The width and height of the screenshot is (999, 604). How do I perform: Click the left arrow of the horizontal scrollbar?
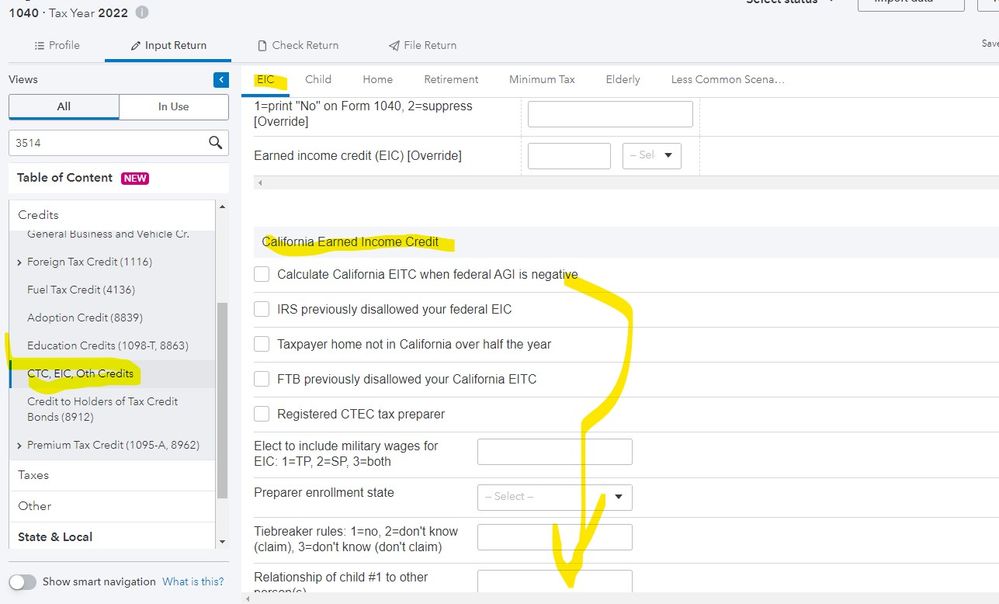pos(261,183)
